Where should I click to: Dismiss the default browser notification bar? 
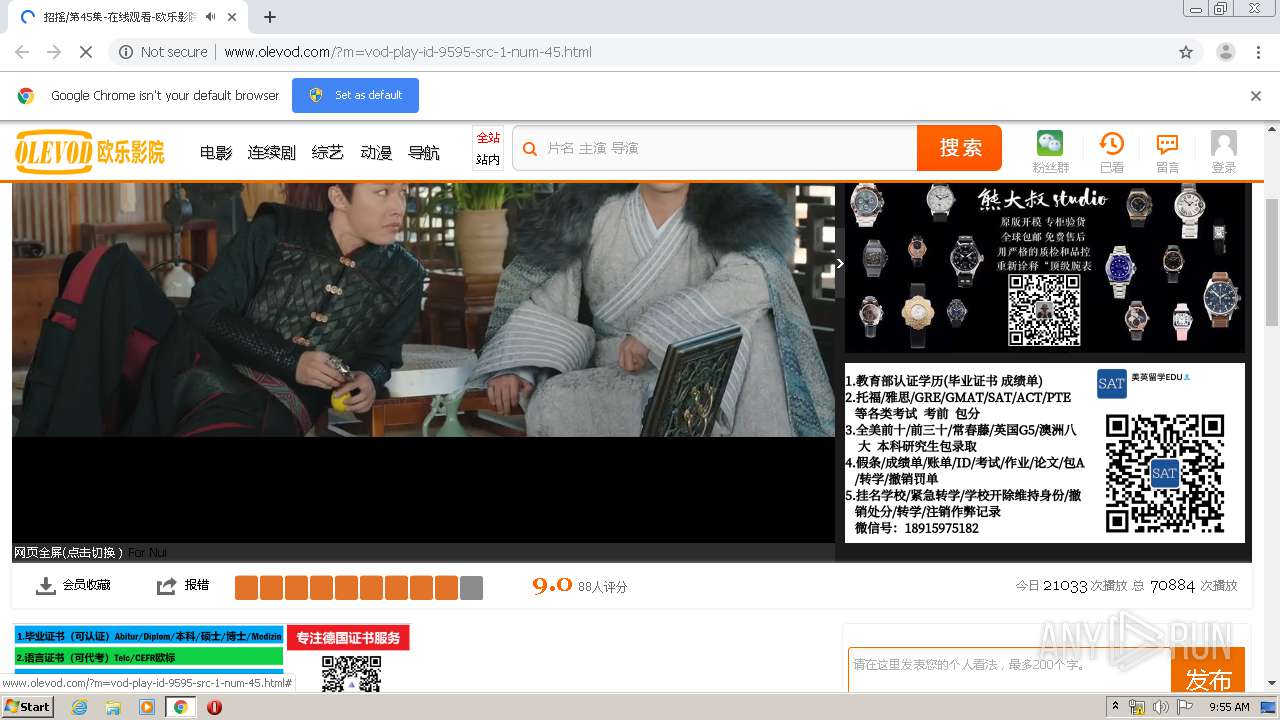coord(1256,96)
